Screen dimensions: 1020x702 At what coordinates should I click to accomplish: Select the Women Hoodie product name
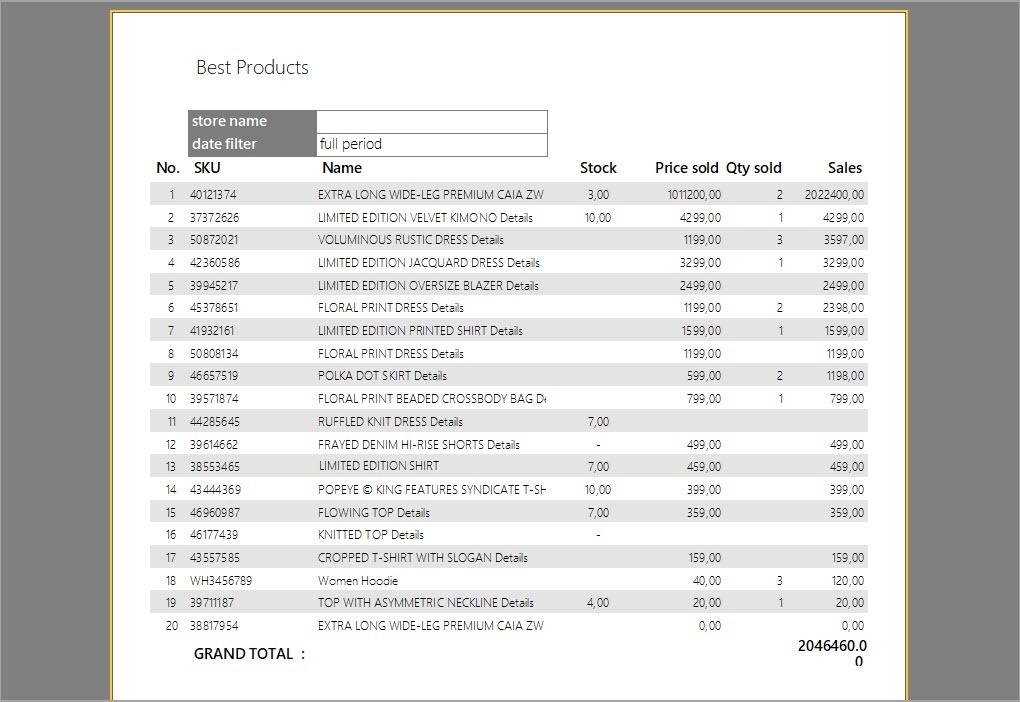[x=358, y=580]
